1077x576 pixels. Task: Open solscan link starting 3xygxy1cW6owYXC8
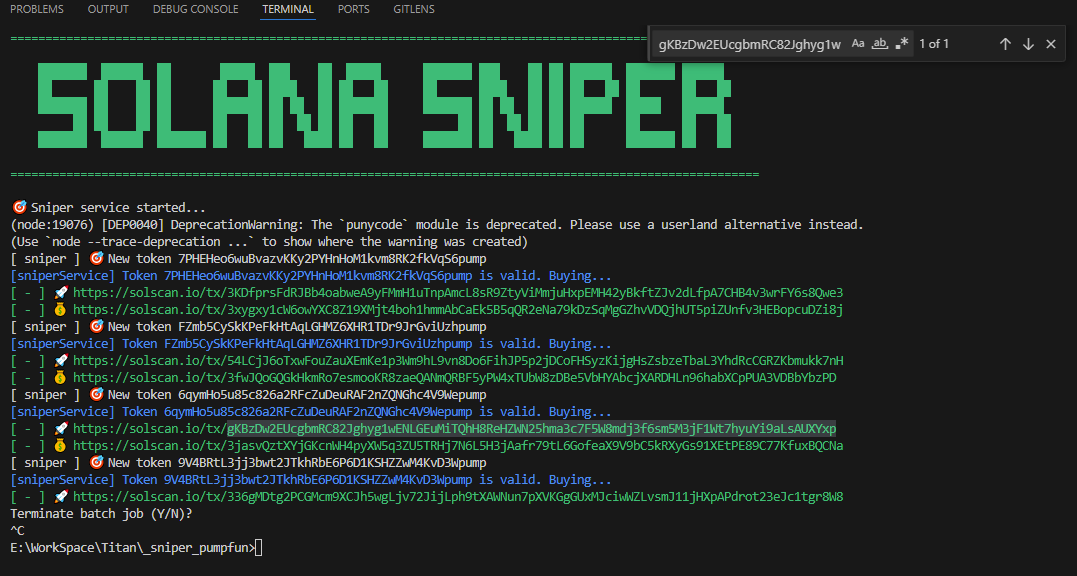pos(458,310)
